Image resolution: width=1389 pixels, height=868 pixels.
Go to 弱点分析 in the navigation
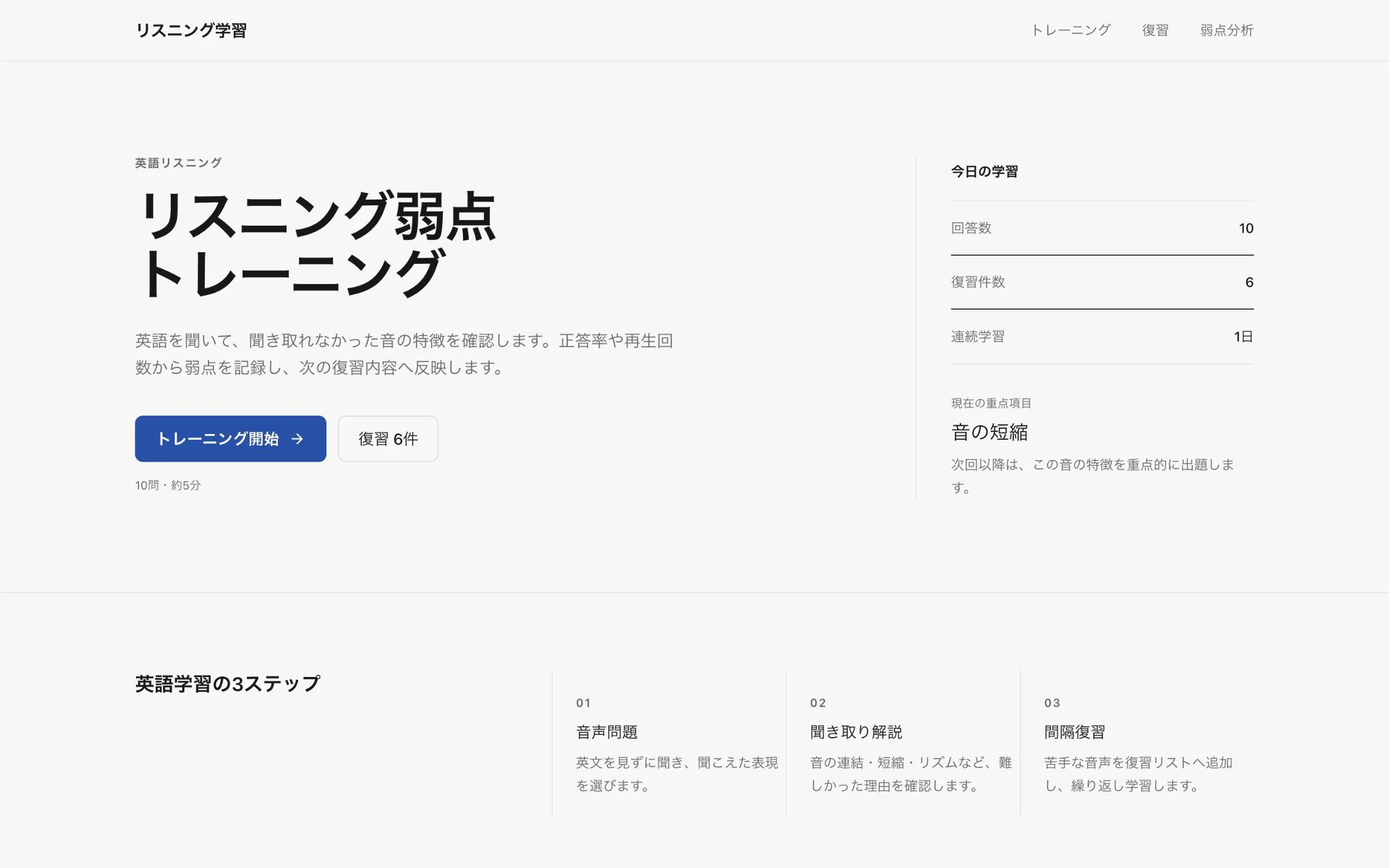(x=1226, y=30)
